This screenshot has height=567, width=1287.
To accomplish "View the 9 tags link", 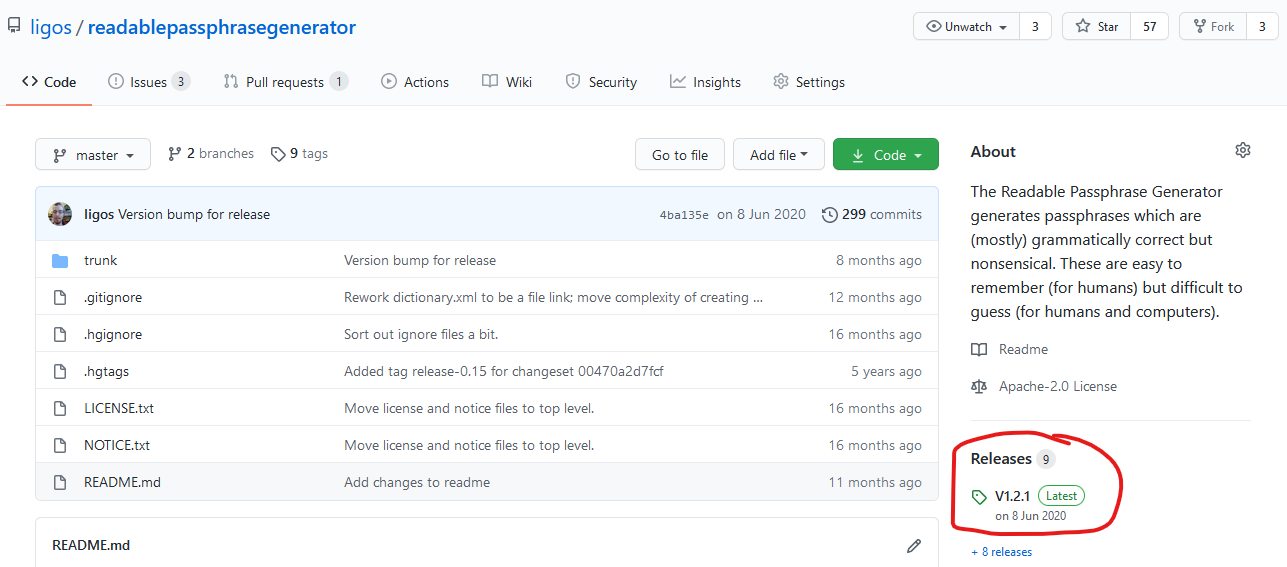I will 299,154.
